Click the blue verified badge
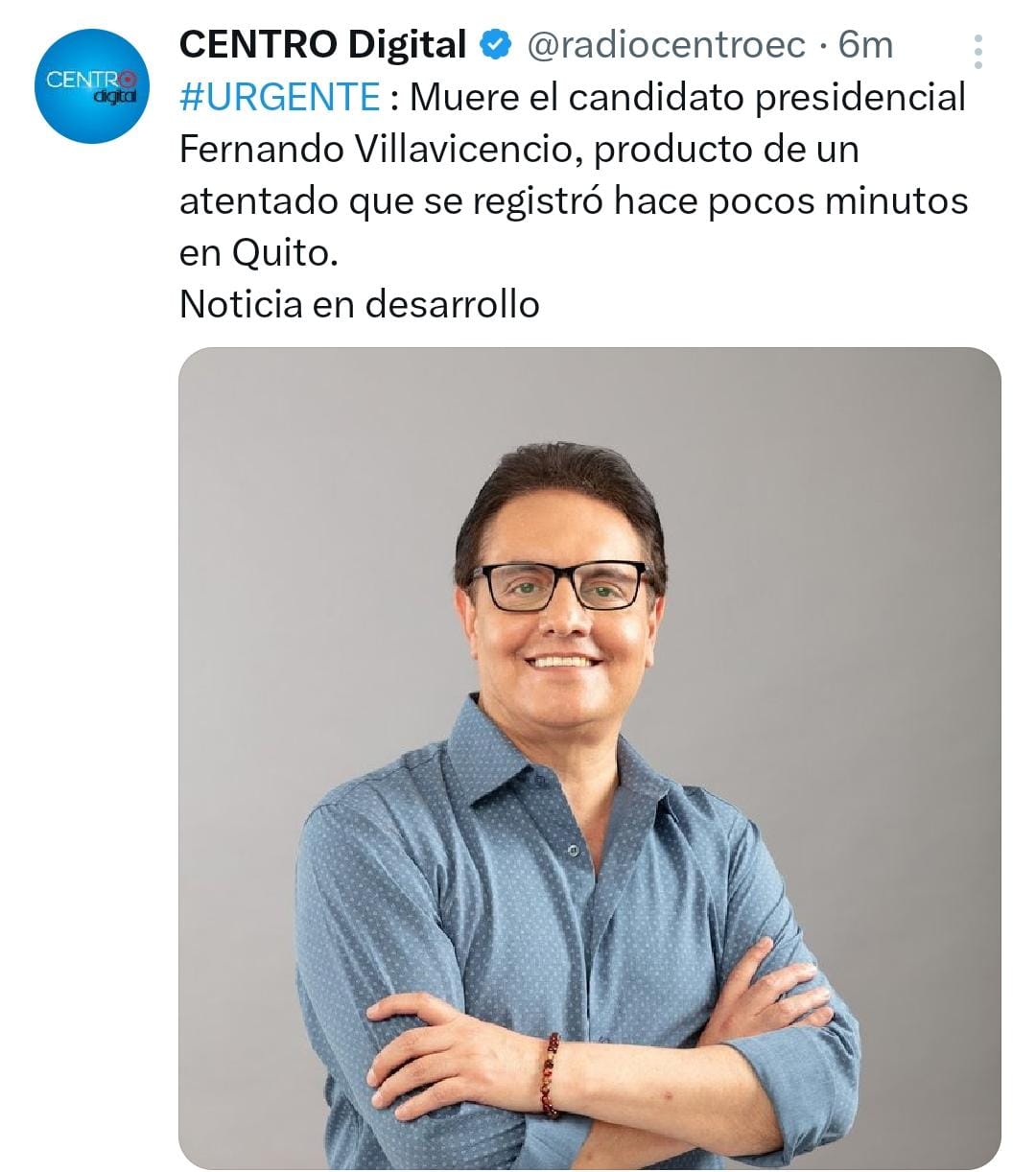The height and width of the screenshot is (1172, 1036). pyautogui.click(x=495, y=44)
